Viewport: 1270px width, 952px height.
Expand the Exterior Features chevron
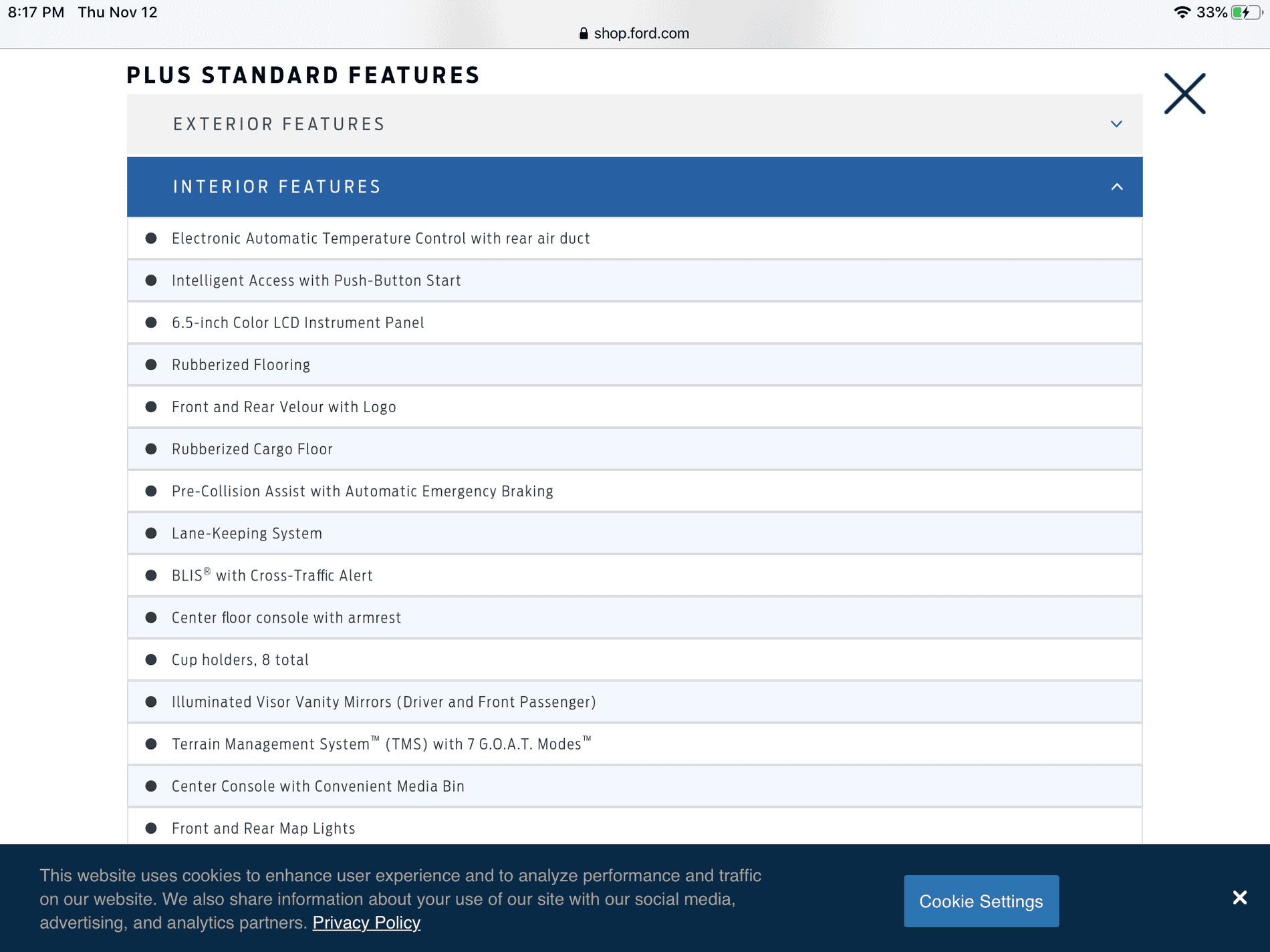(1116, 124)
